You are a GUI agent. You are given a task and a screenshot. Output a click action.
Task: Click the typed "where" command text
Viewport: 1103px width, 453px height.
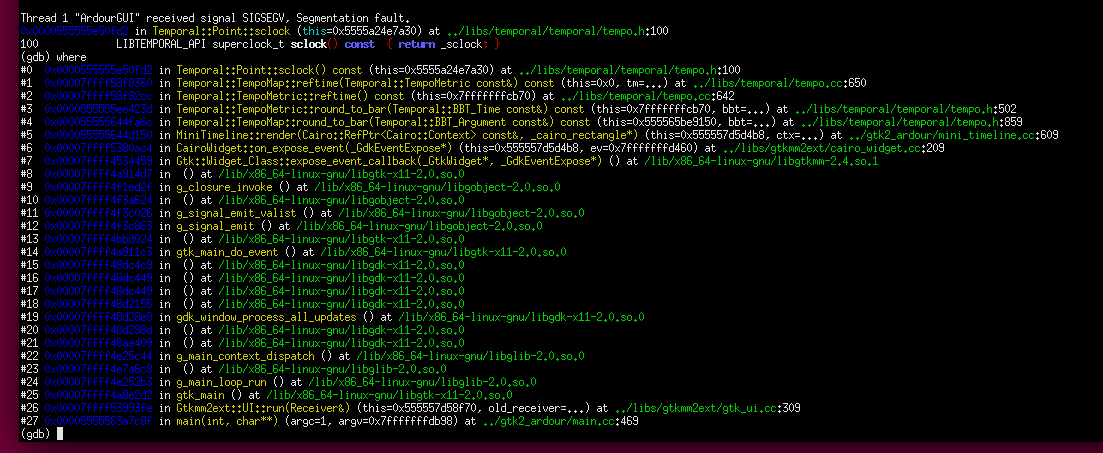point(59,57)
